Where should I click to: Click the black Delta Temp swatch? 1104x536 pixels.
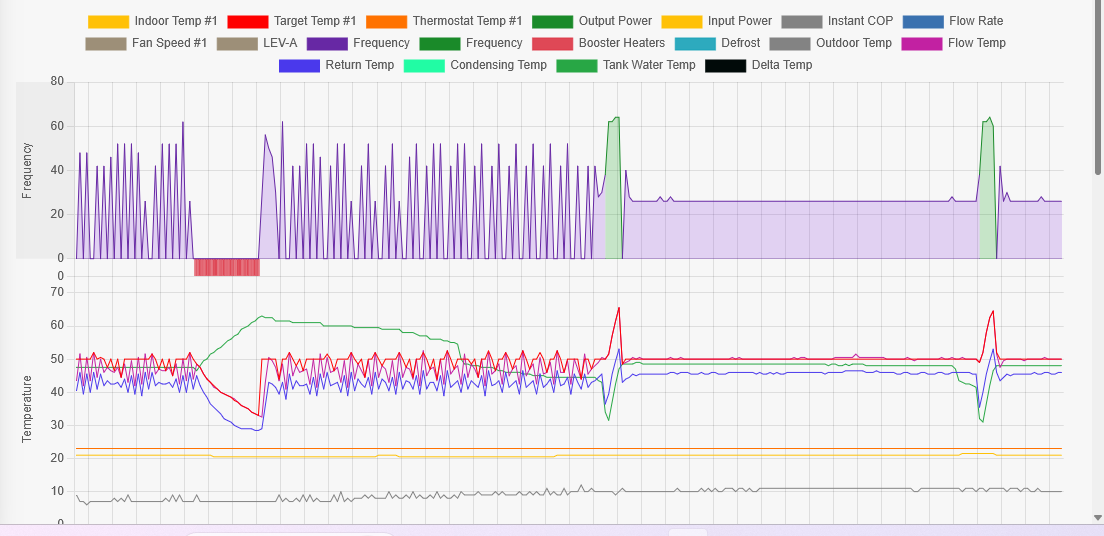(x=725, y=65)
